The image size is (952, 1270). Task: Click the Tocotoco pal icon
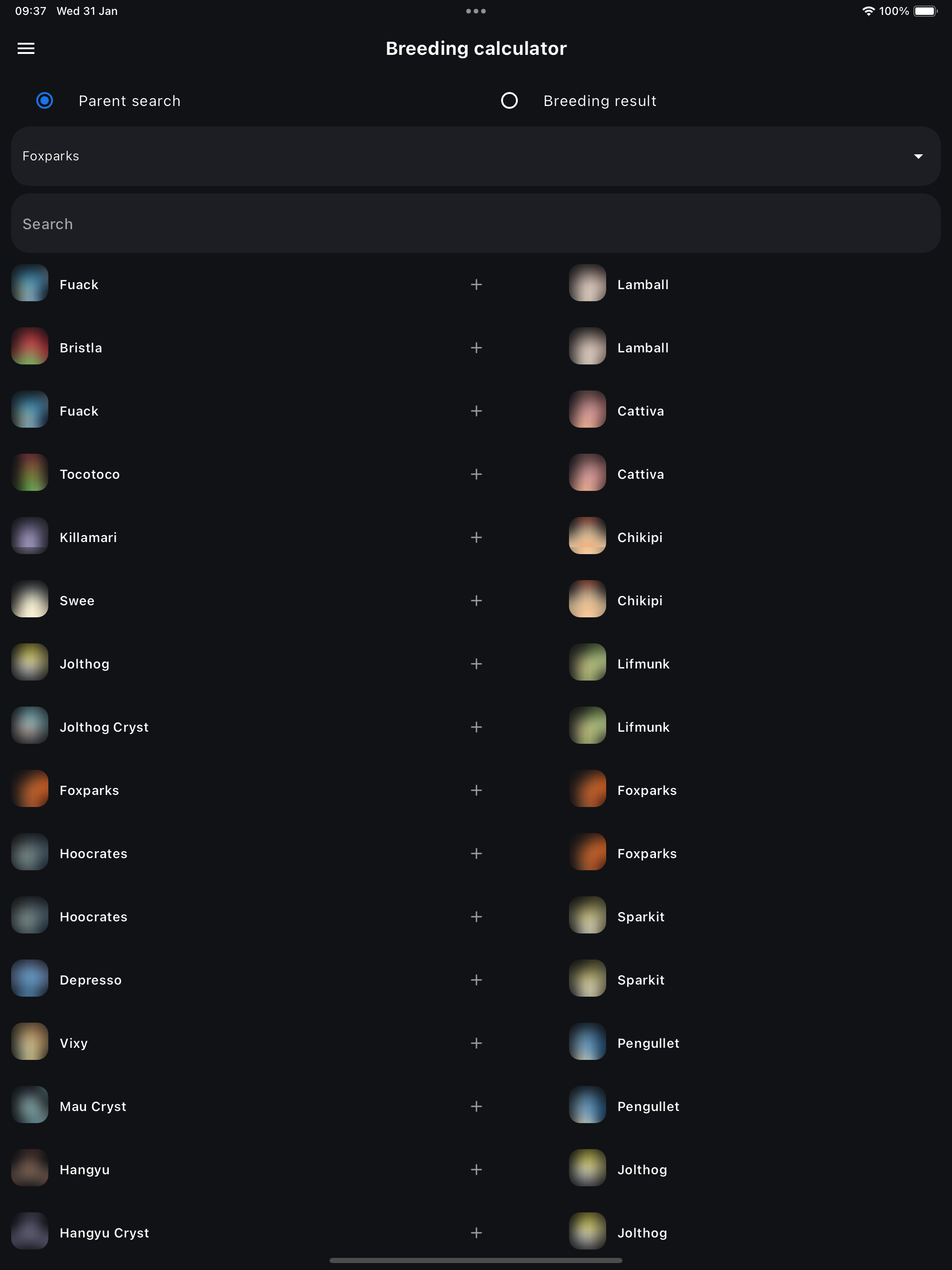click(x=30, y=472)
